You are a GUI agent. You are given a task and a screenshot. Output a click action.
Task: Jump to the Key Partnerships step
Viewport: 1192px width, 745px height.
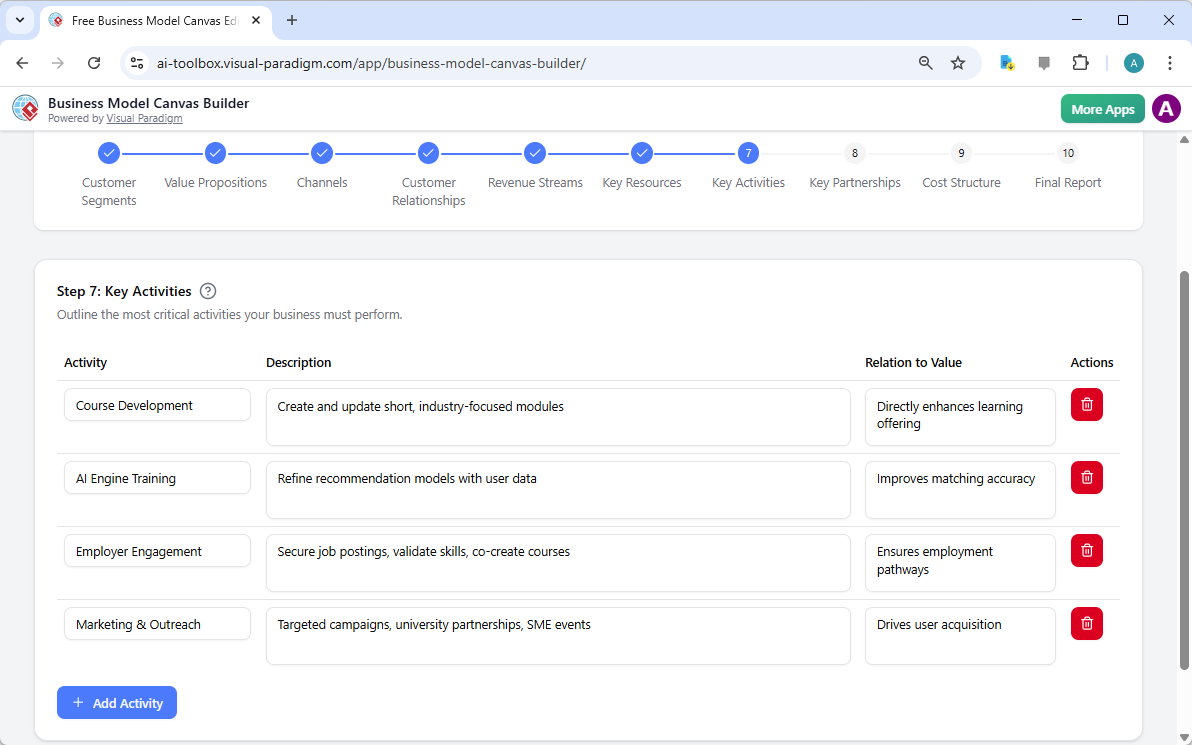pyautogui.click(x=854, y=153)
